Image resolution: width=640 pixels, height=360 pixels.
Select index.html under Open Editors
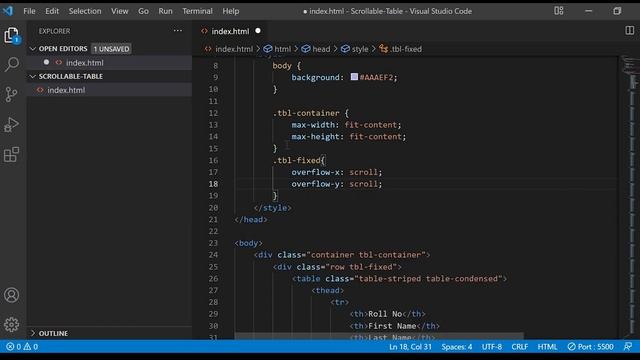[109, 62]
